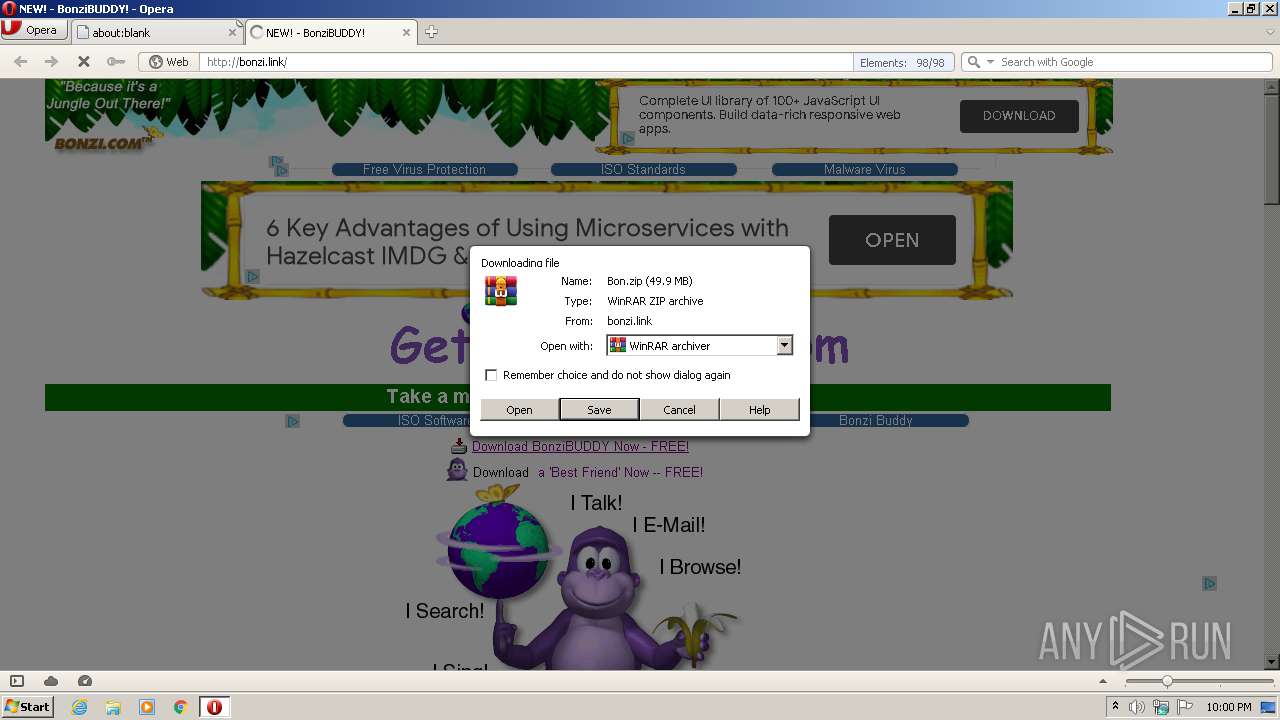Open the Malware Virus ad link
Image resolution: width=1280 pixels, height=720 pixels.
point(864,169)
